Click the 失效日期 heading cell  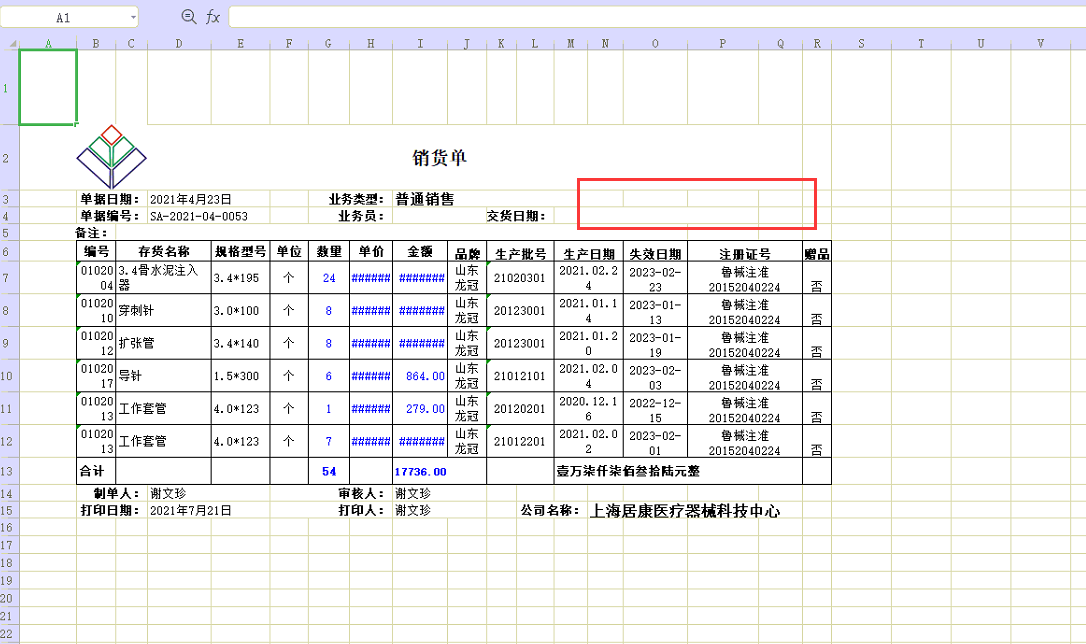(x=655, y=253)
